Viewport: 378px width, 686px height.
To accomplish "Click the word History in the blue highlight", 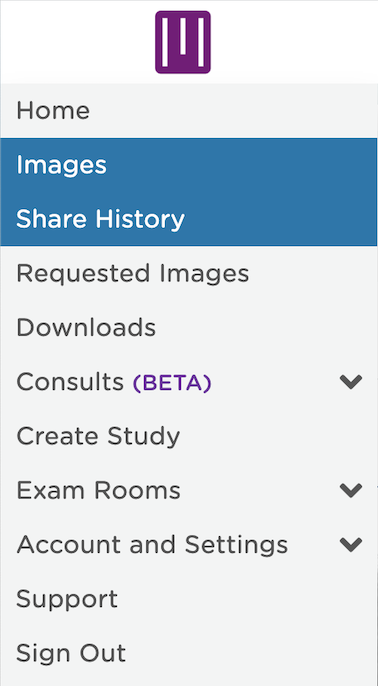I will click(140, 219).
